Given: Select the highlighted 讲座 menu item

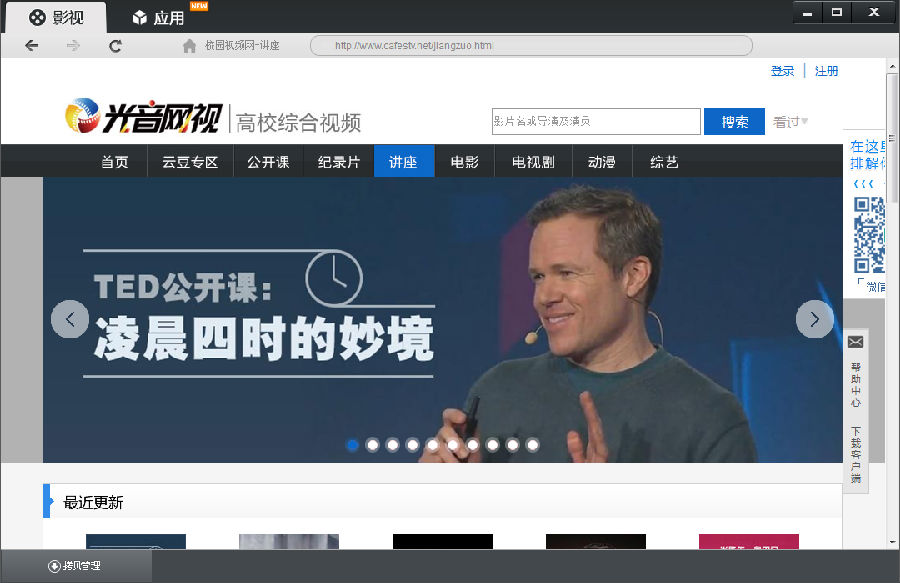Looking at the screenshot, I should (x=404, y=162).
